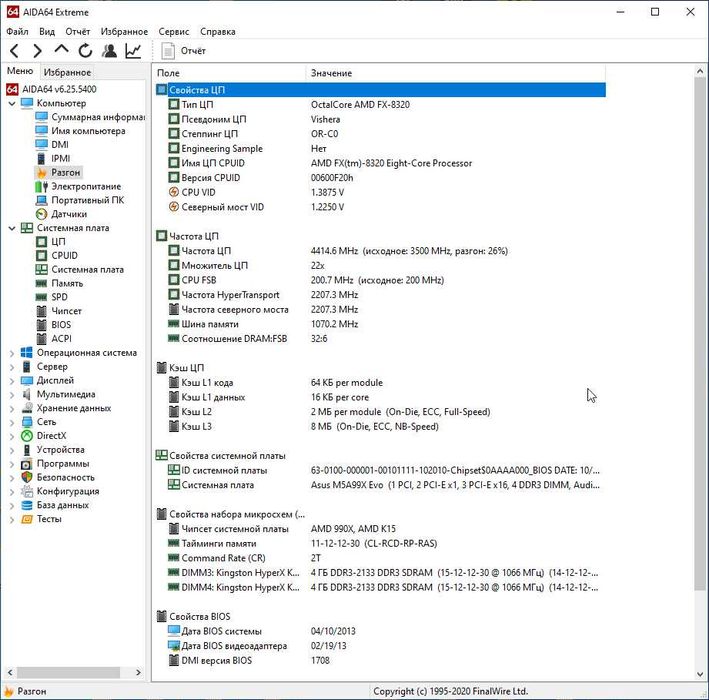This screenshot has width=709, height=700.
Task: Select the Command Rate (CR) row
Action: pos(380,558)
